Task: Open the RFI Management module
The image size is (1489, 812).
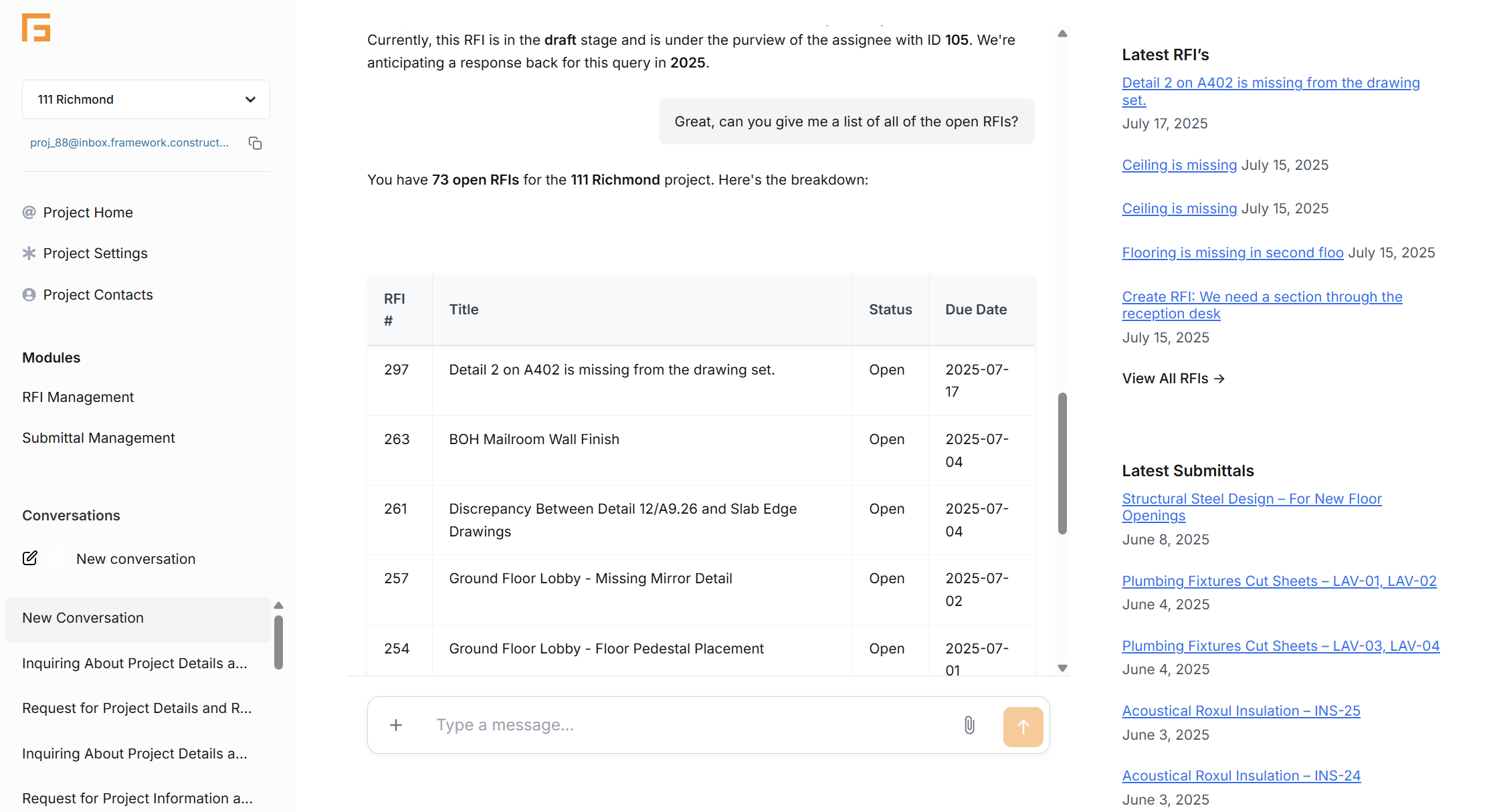Action: 78,397
